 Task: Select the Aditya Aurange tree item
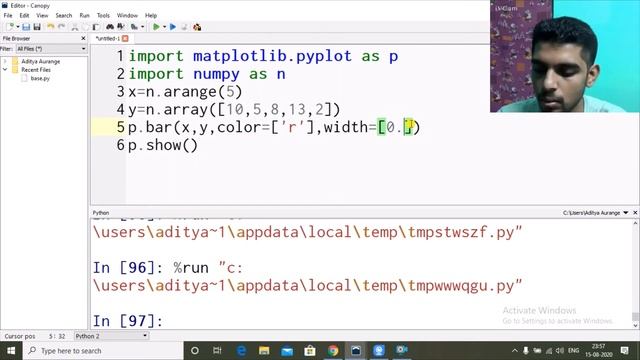(40, 61)
